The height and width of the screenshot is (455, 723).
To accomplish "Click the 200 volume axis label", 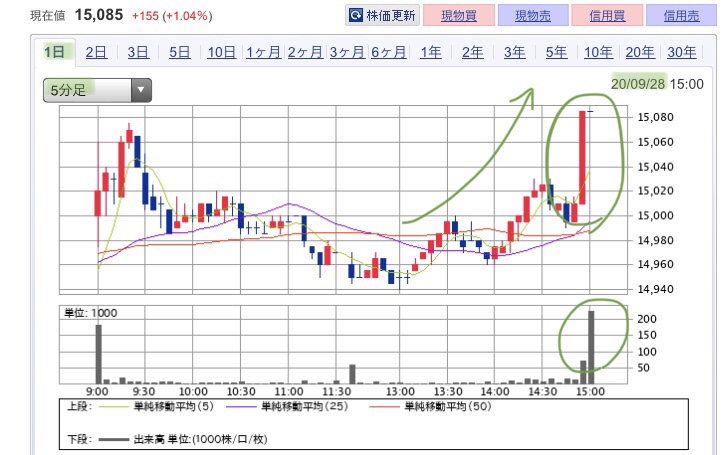I will [x=646, y=319].
